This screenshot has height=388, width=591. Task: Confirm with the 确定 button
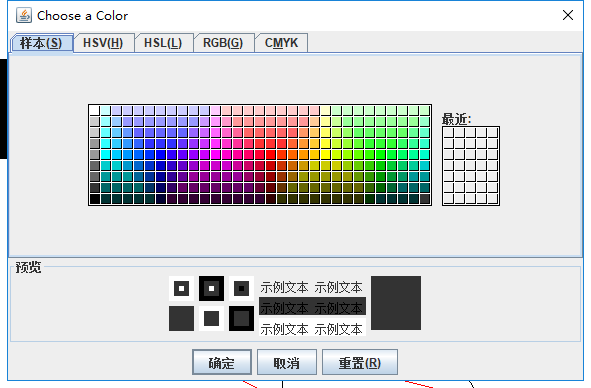point(222,362)
